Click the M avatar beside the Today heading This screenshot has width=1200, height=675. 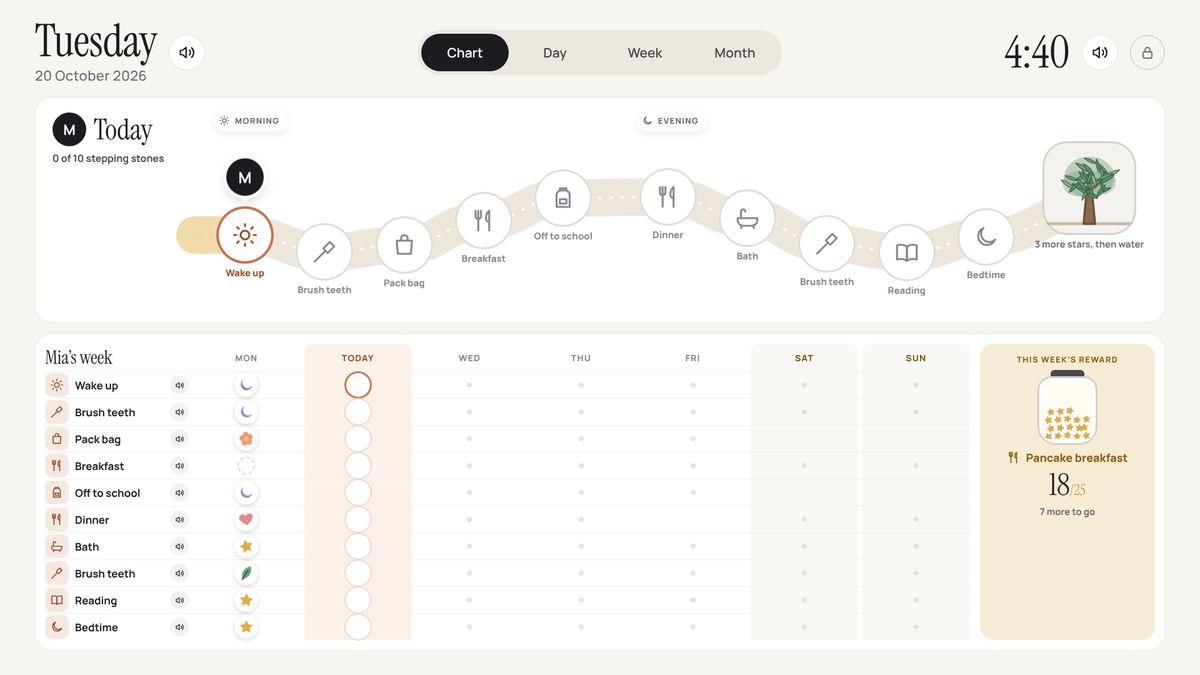point(69,130)
